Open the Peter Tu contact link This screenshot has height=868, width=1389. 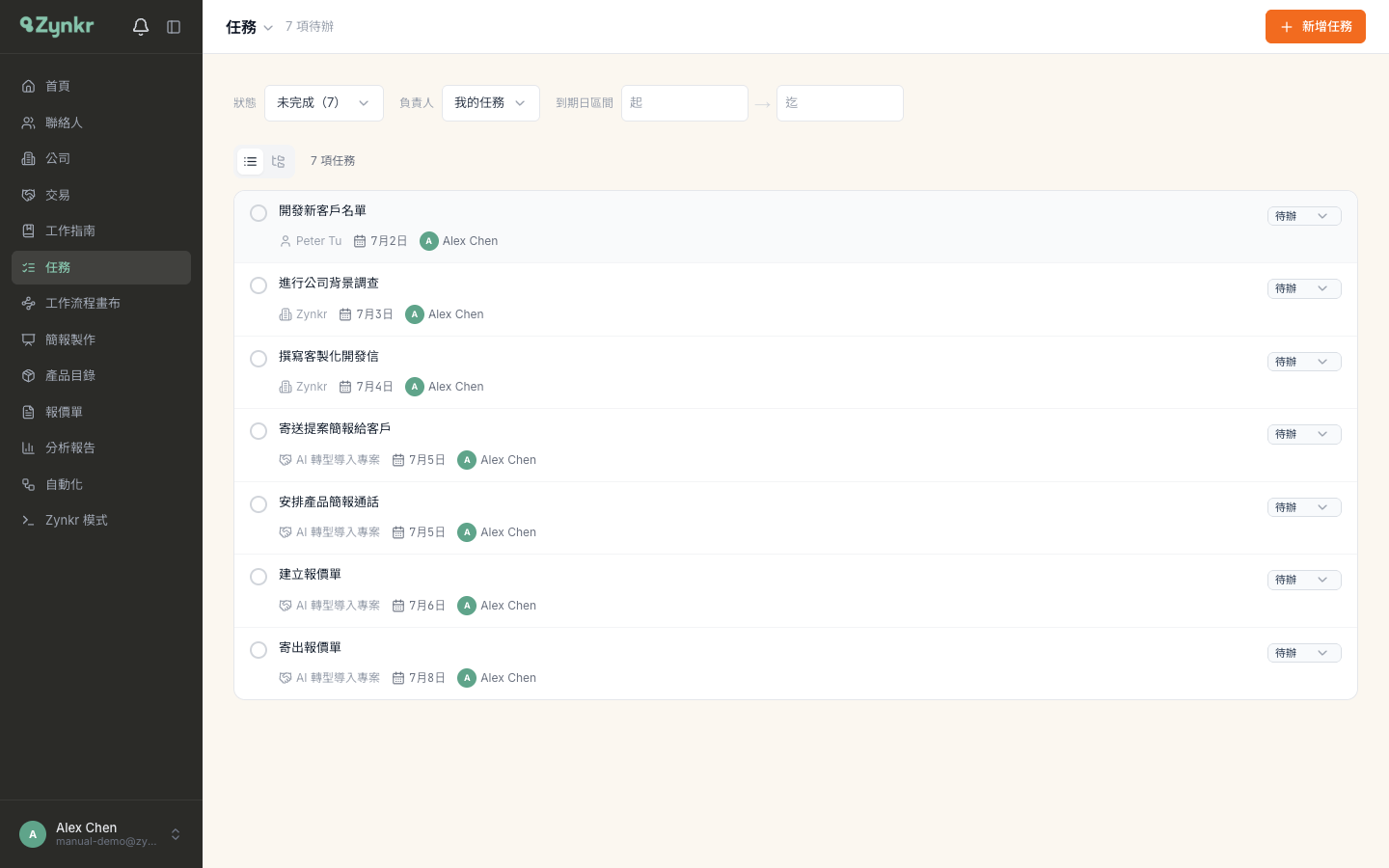(x=311, y=241)
